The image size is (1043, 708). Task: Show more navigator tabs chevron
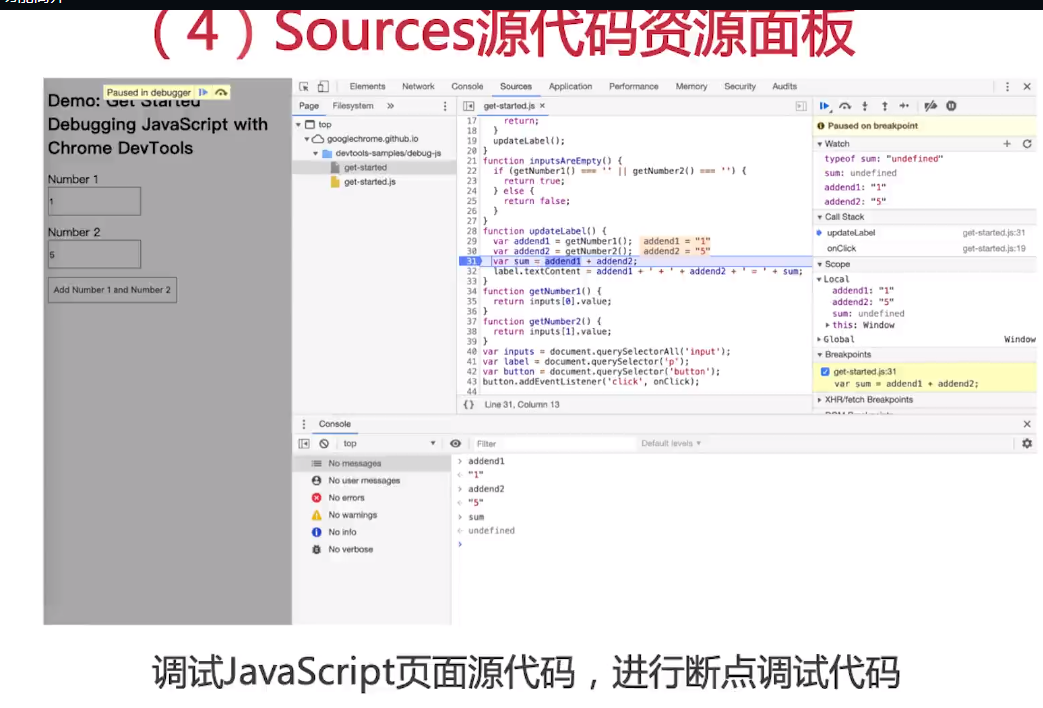pyautogui.click(x=390, y=106)
